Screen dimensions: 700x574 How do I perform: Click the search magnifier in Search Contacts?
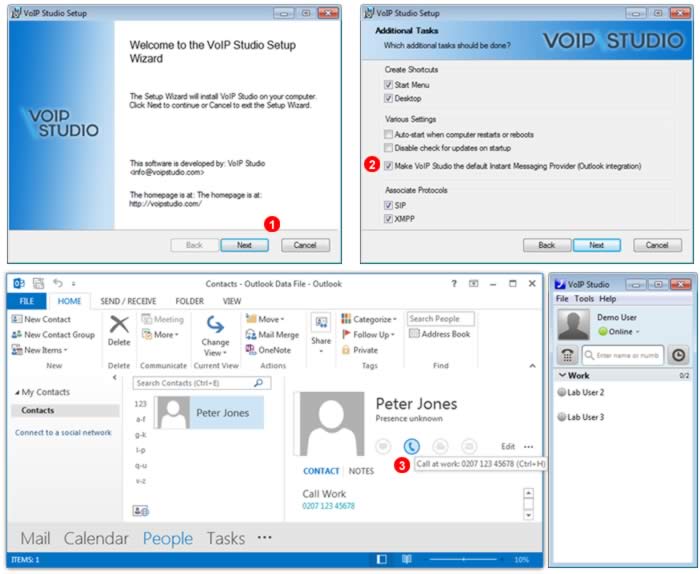tap(258, 383)
